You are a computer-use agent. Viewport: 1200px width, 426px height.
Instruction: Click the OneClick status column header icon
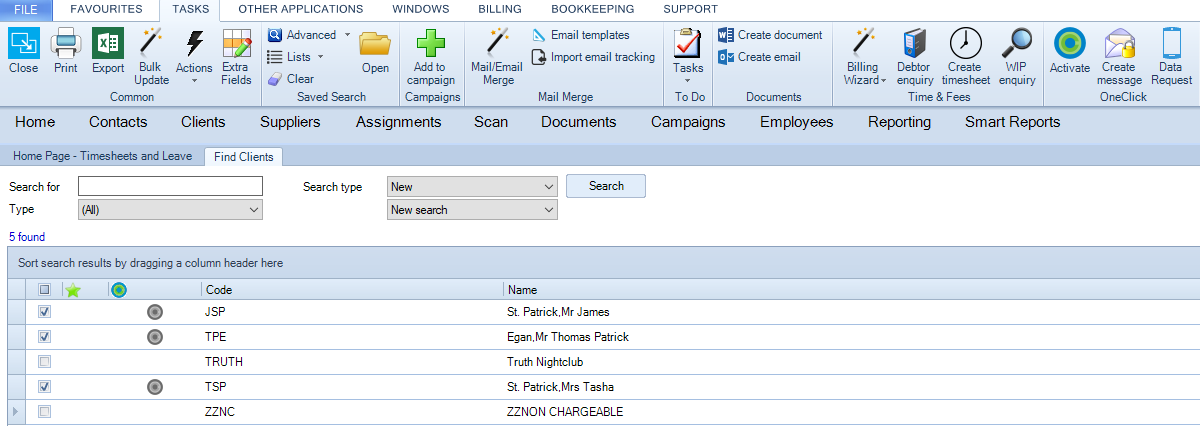(x=118, y=290)
